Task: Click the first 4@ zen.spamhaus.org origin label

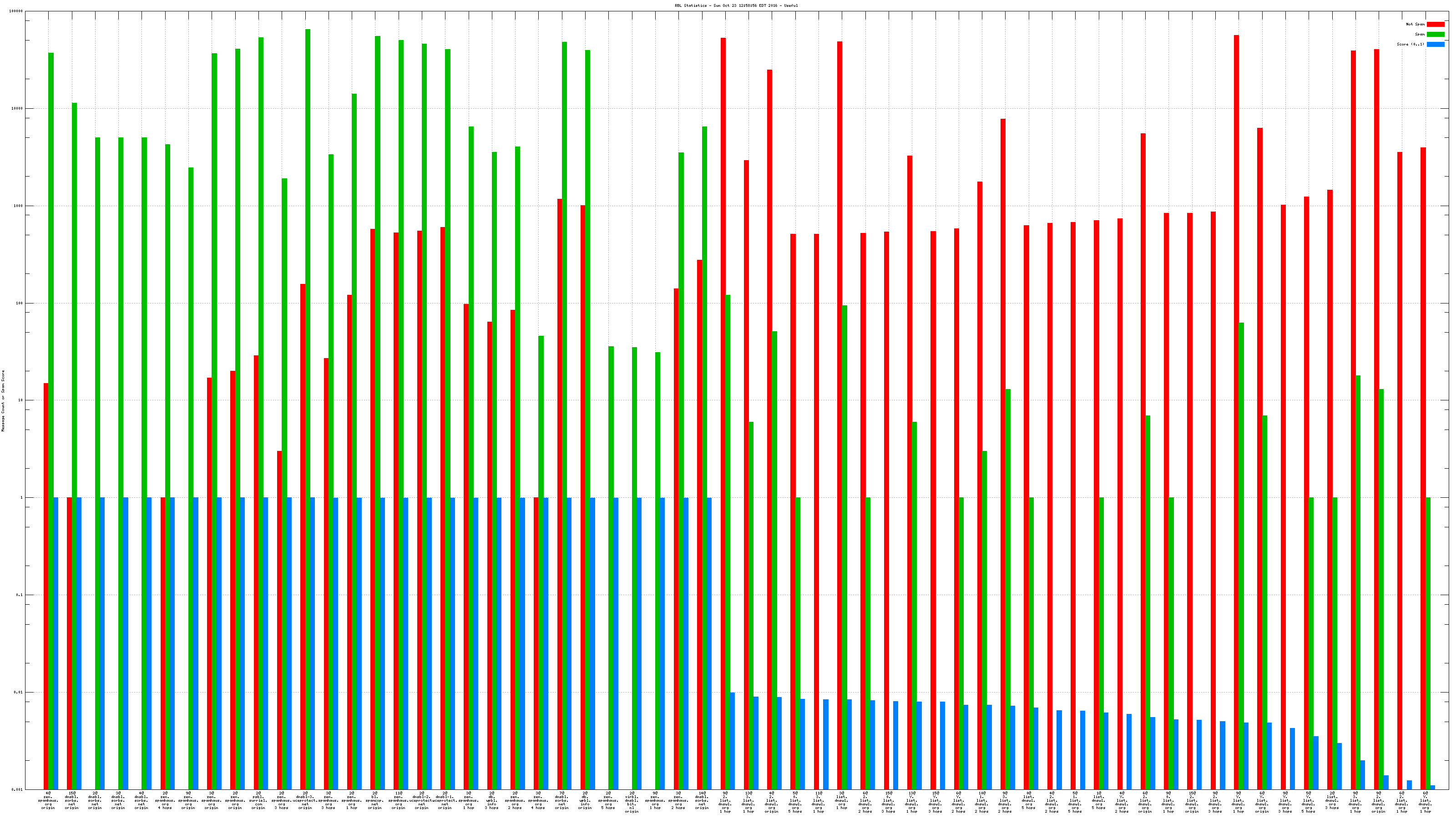Action: point(48,800)
